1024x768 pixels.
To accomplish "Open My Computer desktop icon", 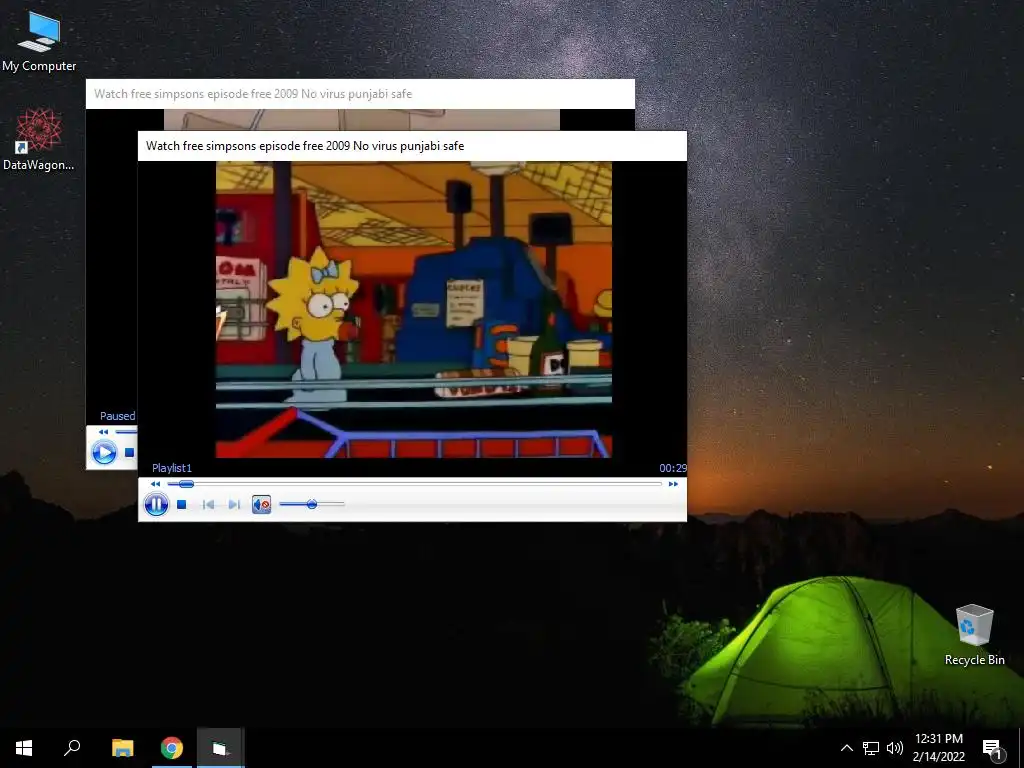I will (39, 41).
